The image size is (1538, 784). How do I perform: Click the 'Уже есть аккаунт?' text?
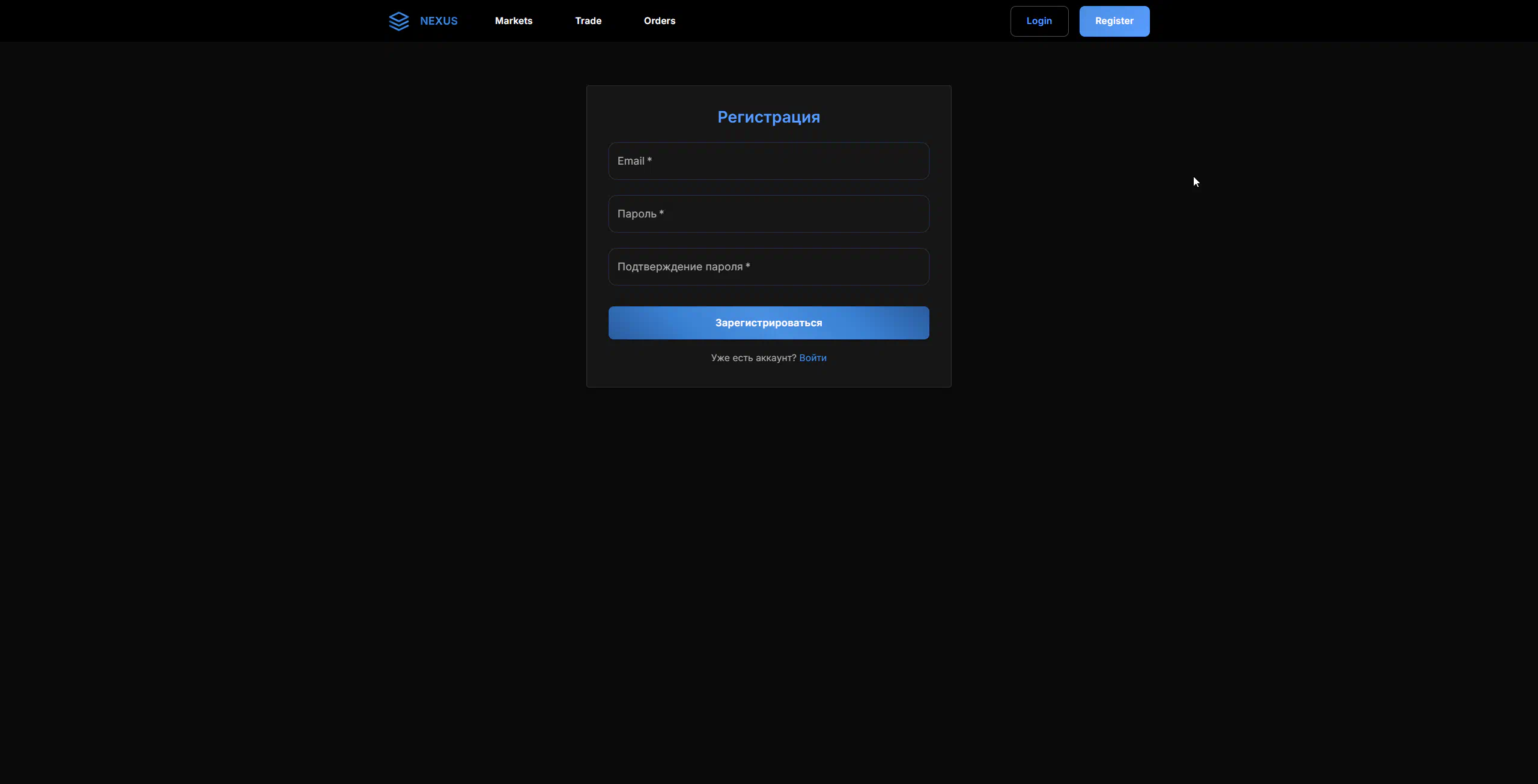[x=753, y=358]
